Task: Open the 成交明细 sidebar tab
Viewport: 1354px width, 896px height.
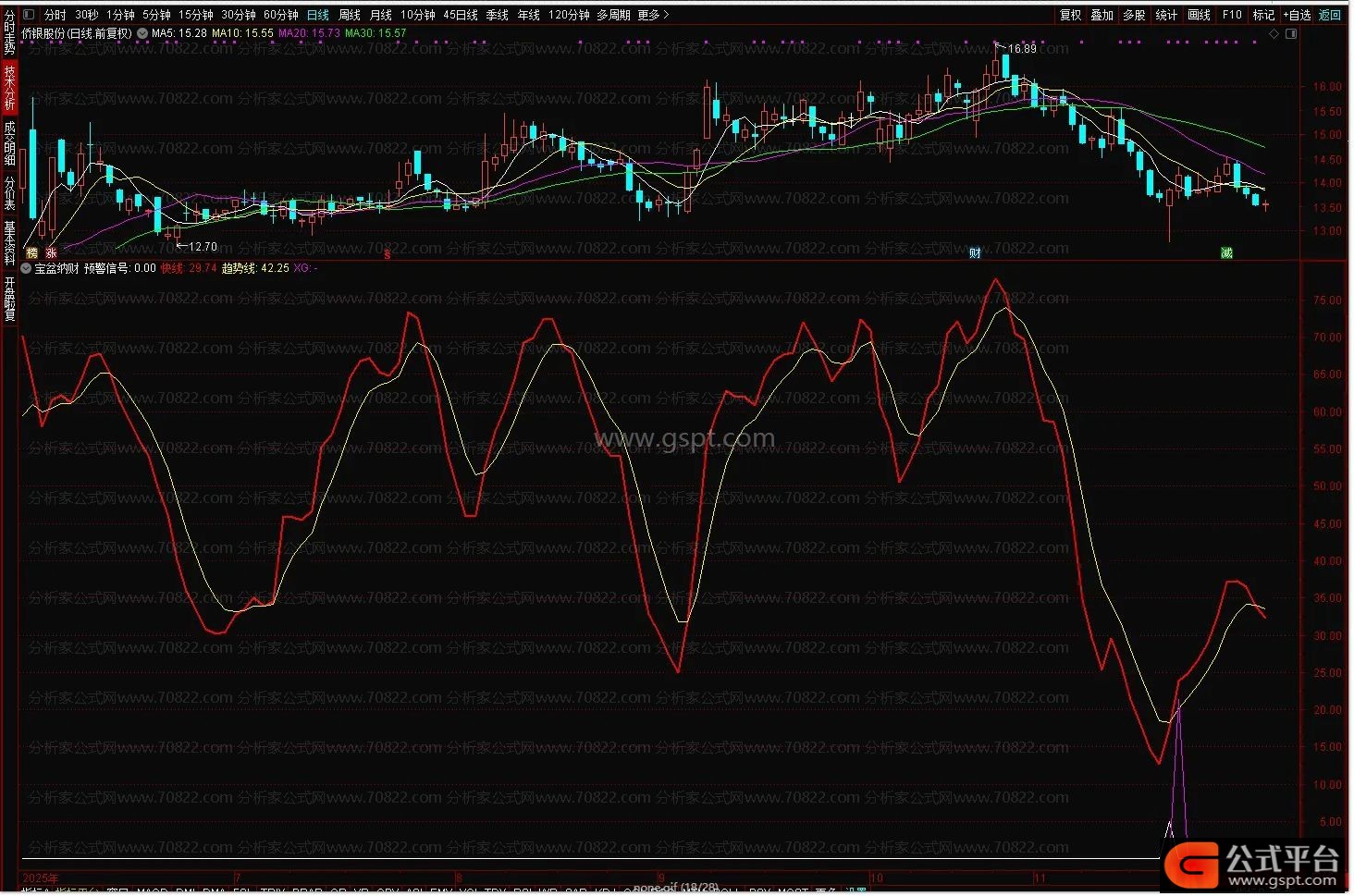Action: (9, 143)
